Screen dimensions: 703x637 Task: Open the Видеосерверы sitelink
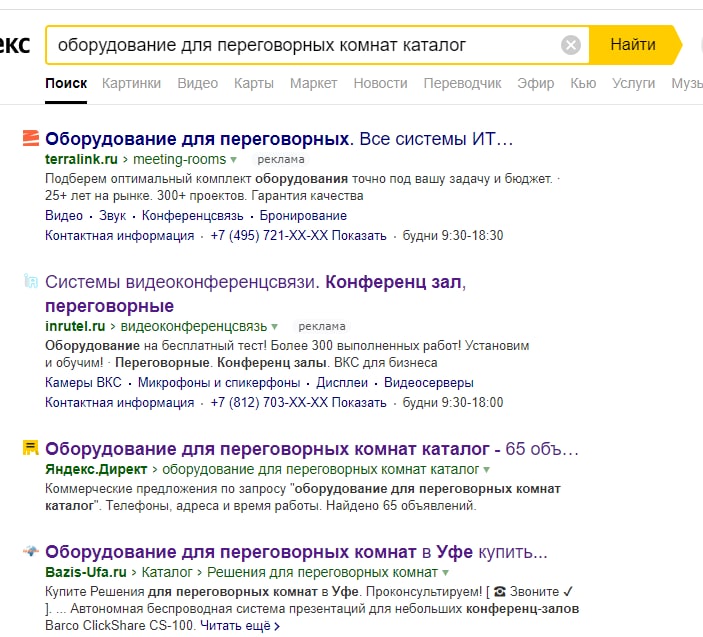(429, 382)
